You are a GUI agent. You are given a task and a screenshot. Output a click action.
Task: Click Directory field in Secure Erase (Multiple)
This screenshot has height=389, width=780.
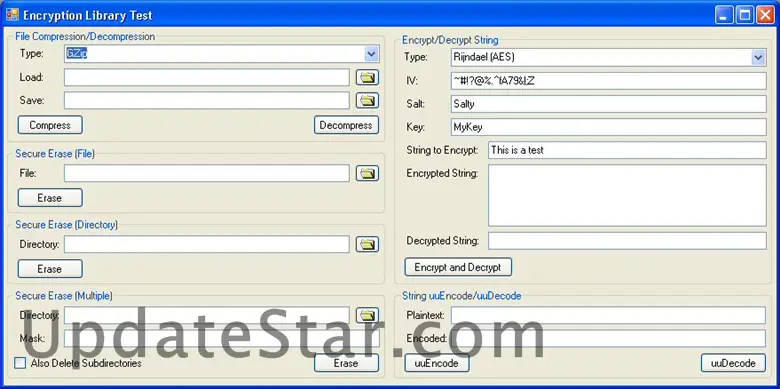pyautogui.click(x=207, y=315)
